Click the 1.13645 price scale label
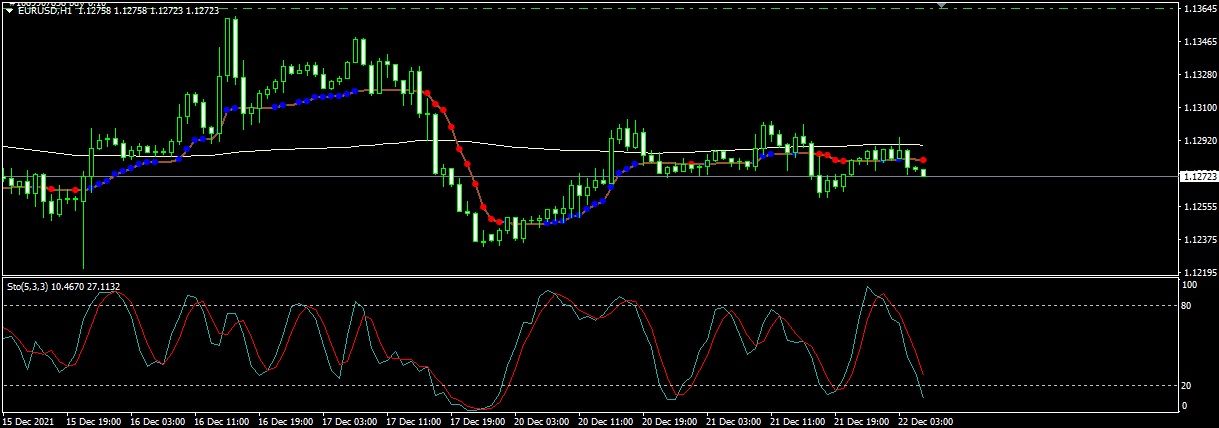 (1198, 9)
